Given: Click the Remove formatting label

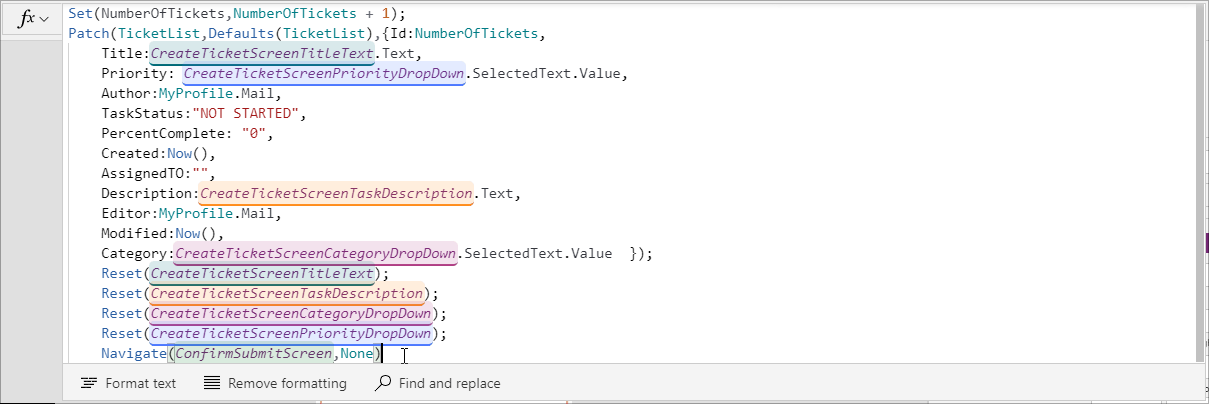Looking at the screenshot, I should coord(287,383).
